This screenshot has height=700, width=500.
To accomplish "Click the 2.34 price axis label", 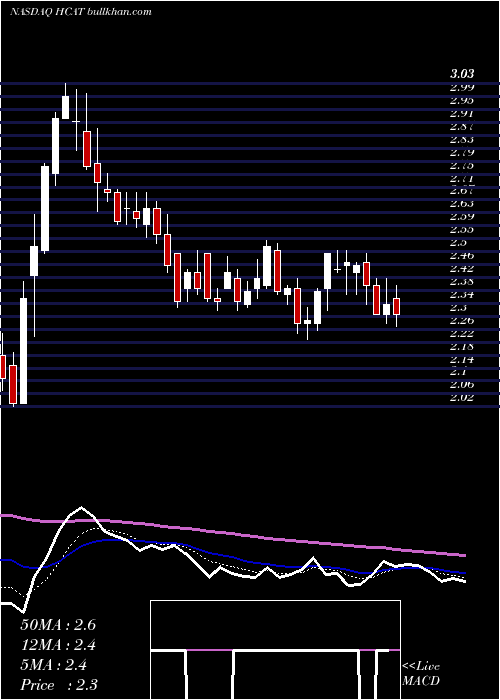I will (x=462, y=294).
